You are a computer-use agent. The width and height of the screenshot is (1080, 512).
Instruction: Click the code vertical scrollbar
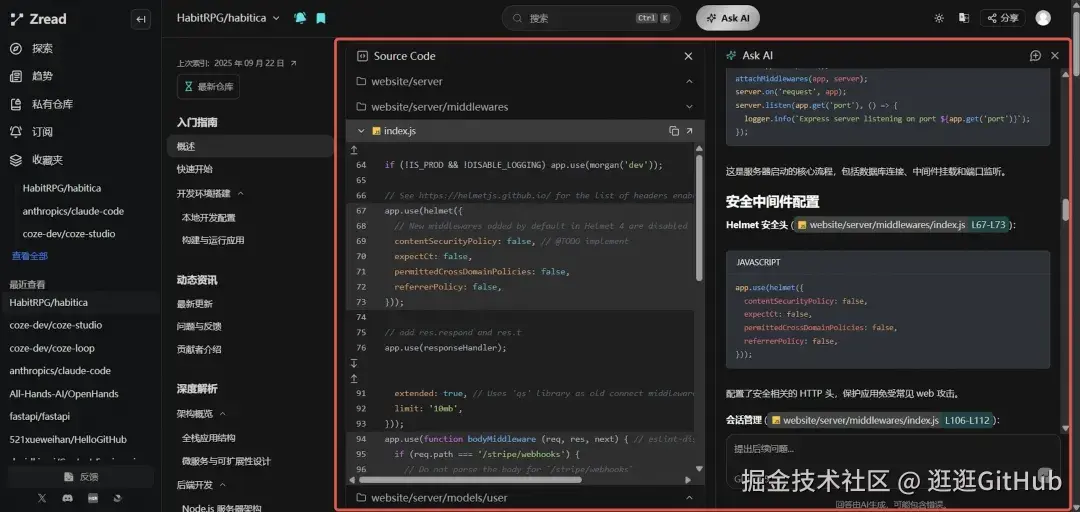pyautogui.click(x=700, y=218)
